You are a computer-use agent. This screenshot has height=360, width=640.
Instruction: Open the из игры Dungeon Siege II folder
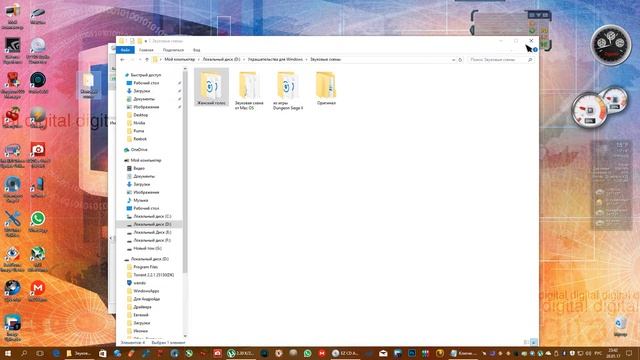(x=288, y=90)
